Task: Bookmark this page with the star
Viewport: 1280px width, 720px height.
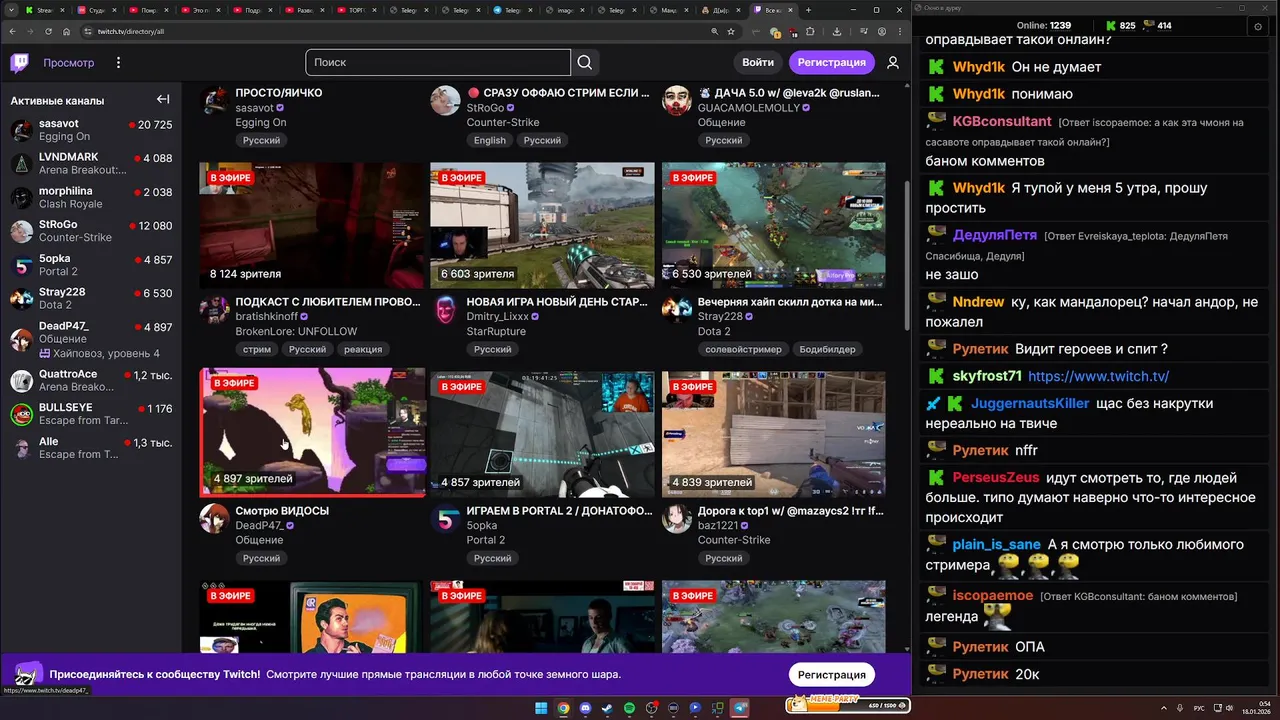Action: [731, 31]
